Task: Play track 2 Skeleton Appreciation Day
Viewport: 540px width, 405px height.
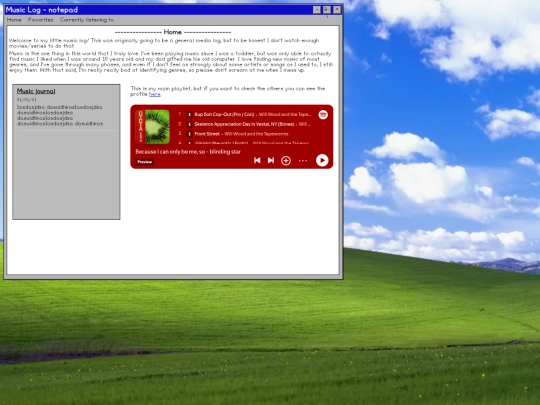Action: click(245, 124)
